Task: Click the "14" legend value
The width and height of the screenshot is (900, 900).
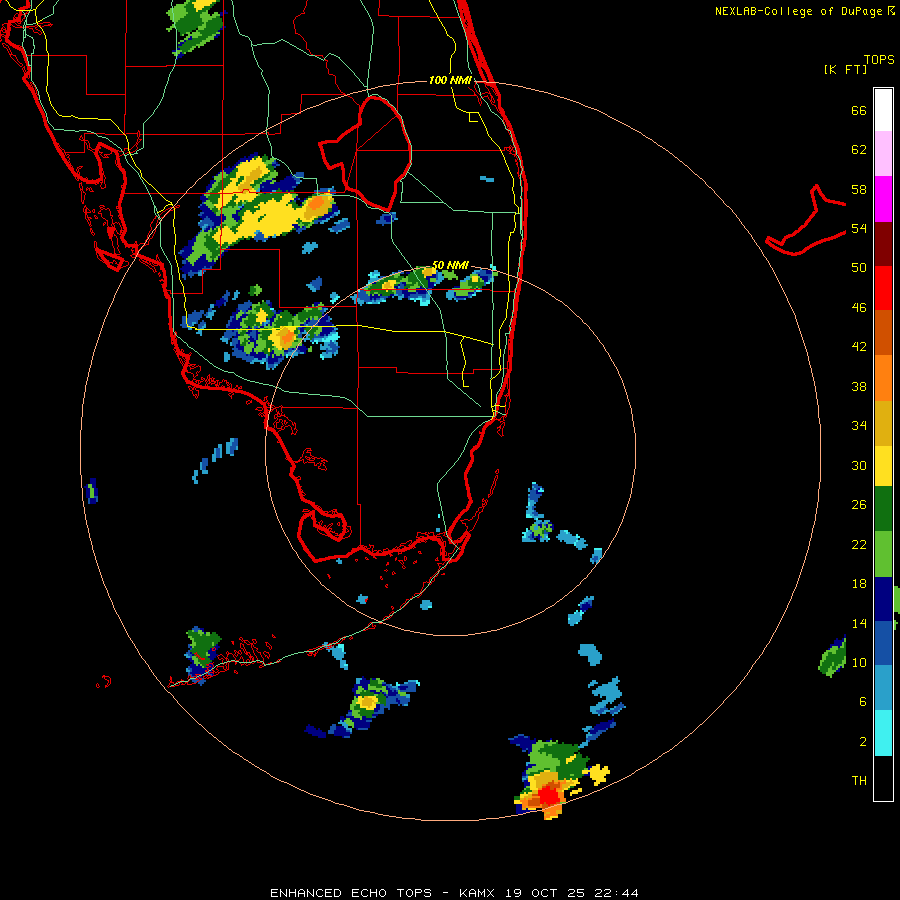Action: (859, 623)
